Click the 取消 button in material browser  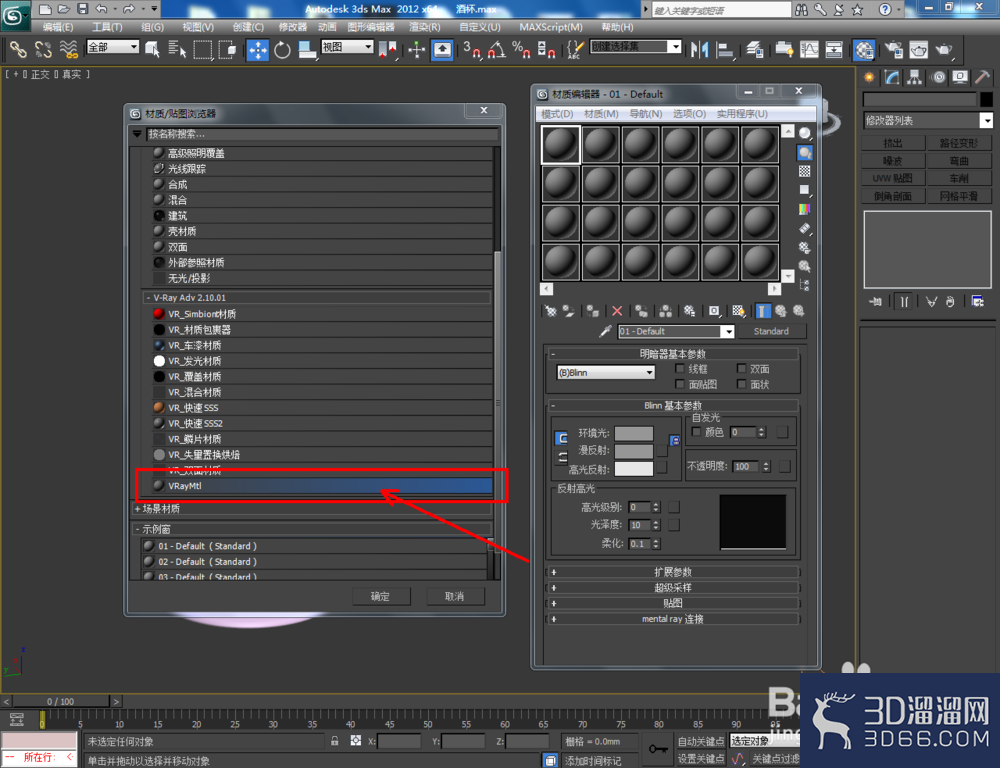pyautogui.click(x=455, y=596)
